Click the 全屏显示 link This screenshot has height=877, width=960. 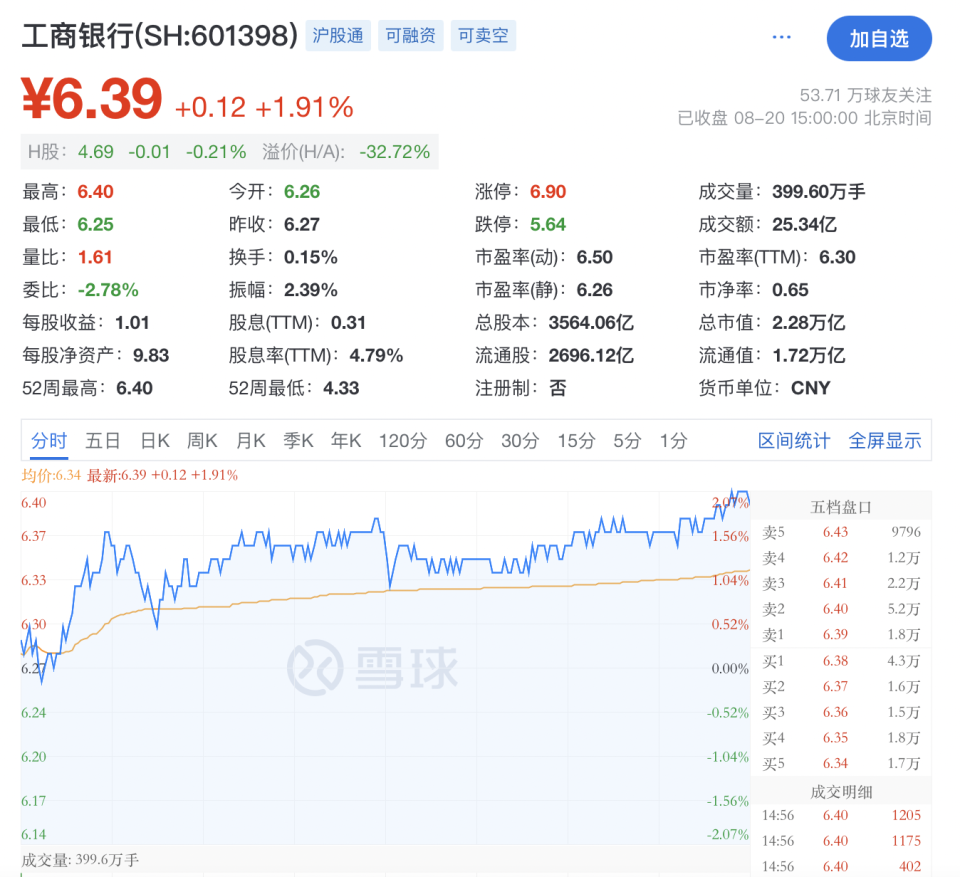coord(885,440)
